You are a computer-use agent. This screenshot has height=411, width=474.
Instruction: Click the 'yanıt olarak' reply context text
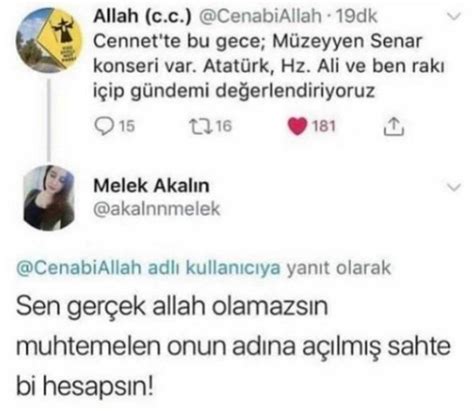pyautogui.click(x=339, y=268)
